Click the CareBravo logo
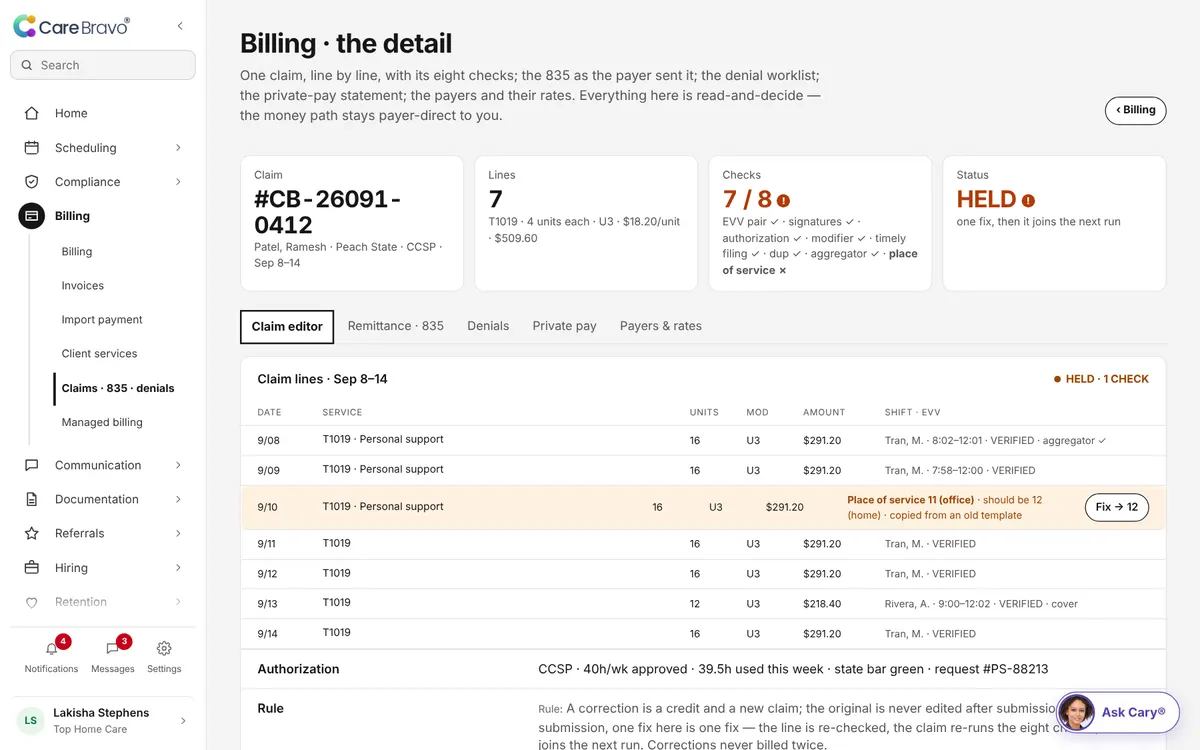The width and height of the screenshot is (1200, 750). 71,27
